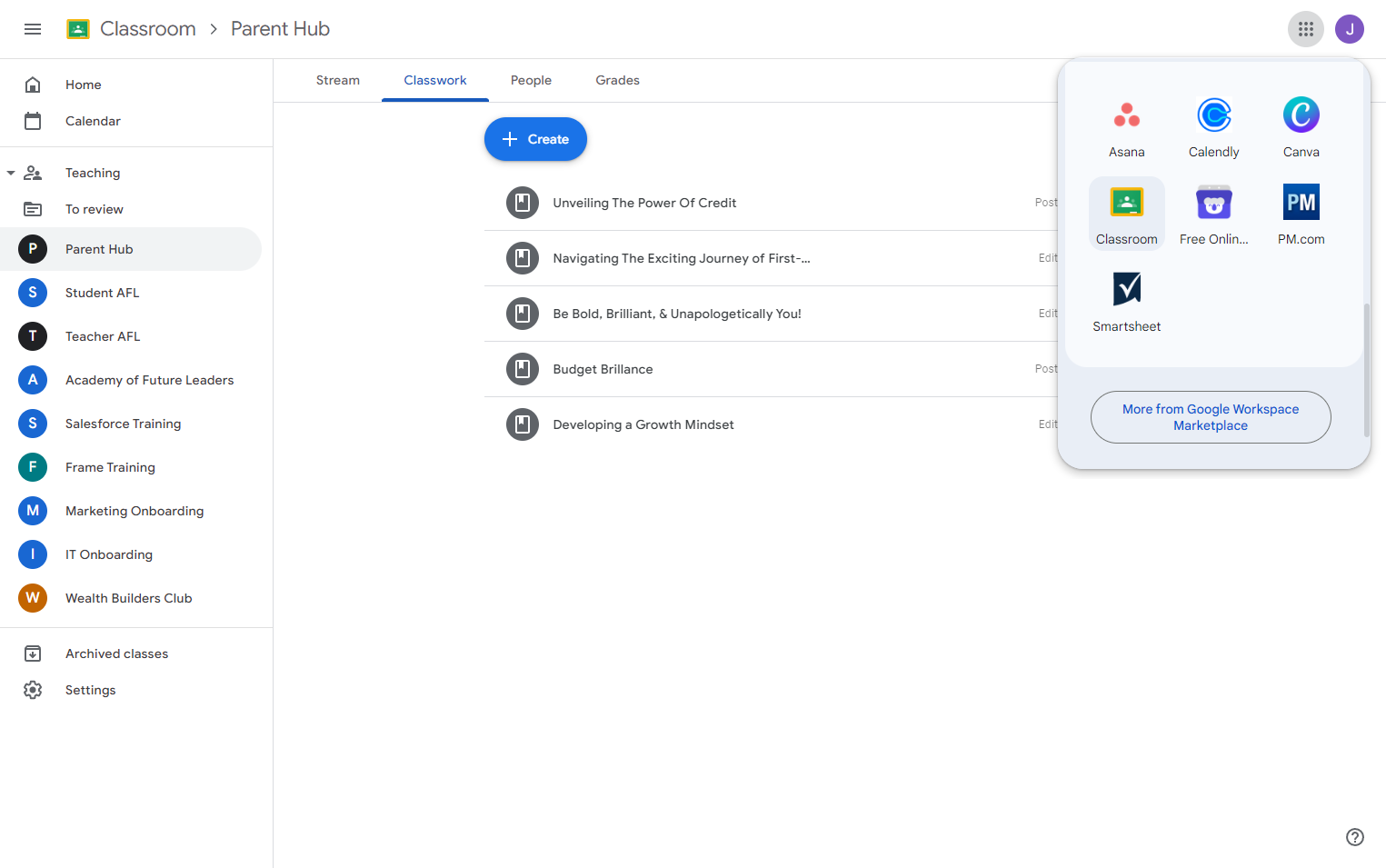This screenshot has height=868, width=1386.
Task: Open More from Google Workspace Marketplace
Action: click(1211, 417)
